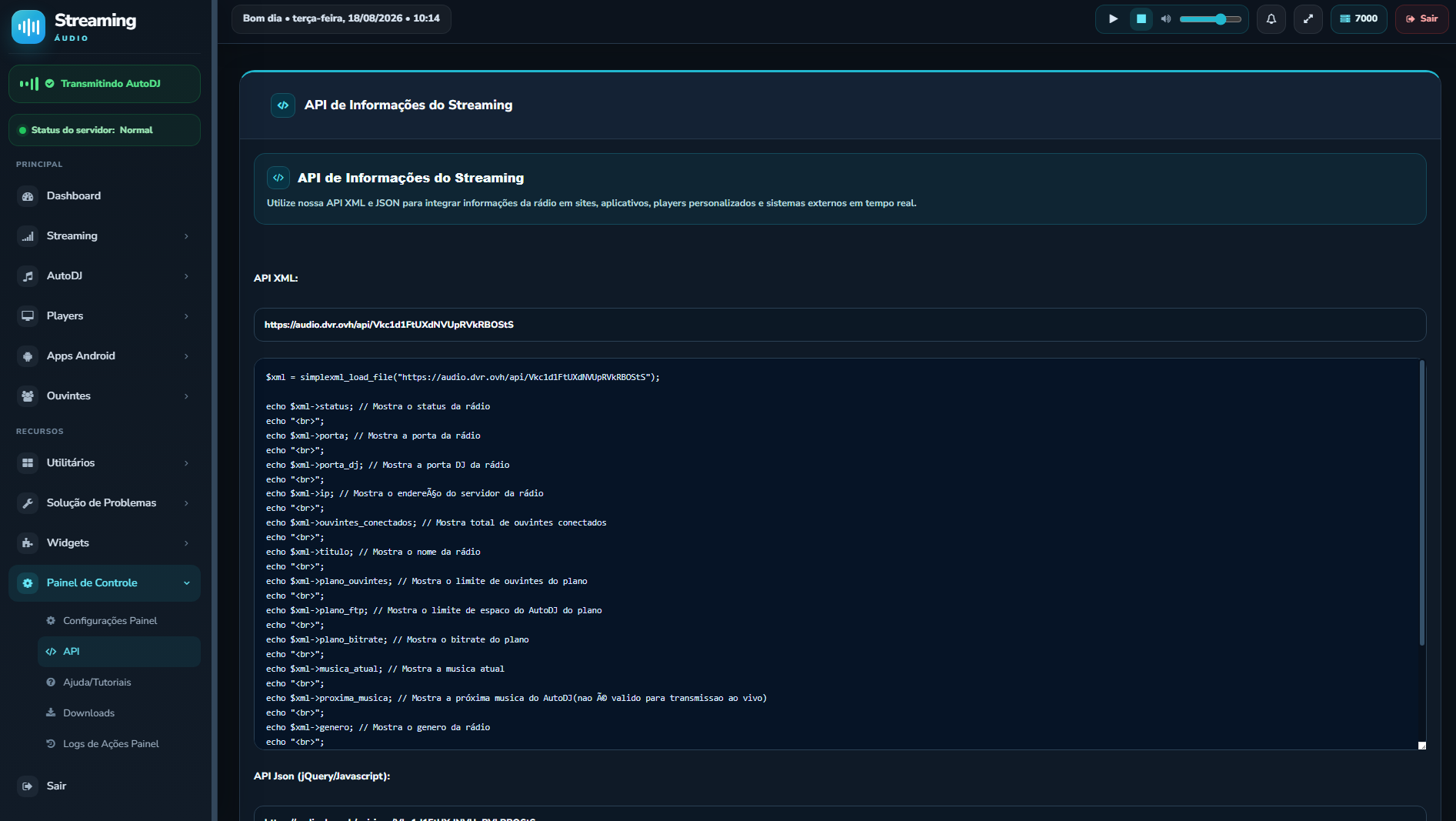Start playback with the play button

pyautogui.click(x=1113, y=18)
